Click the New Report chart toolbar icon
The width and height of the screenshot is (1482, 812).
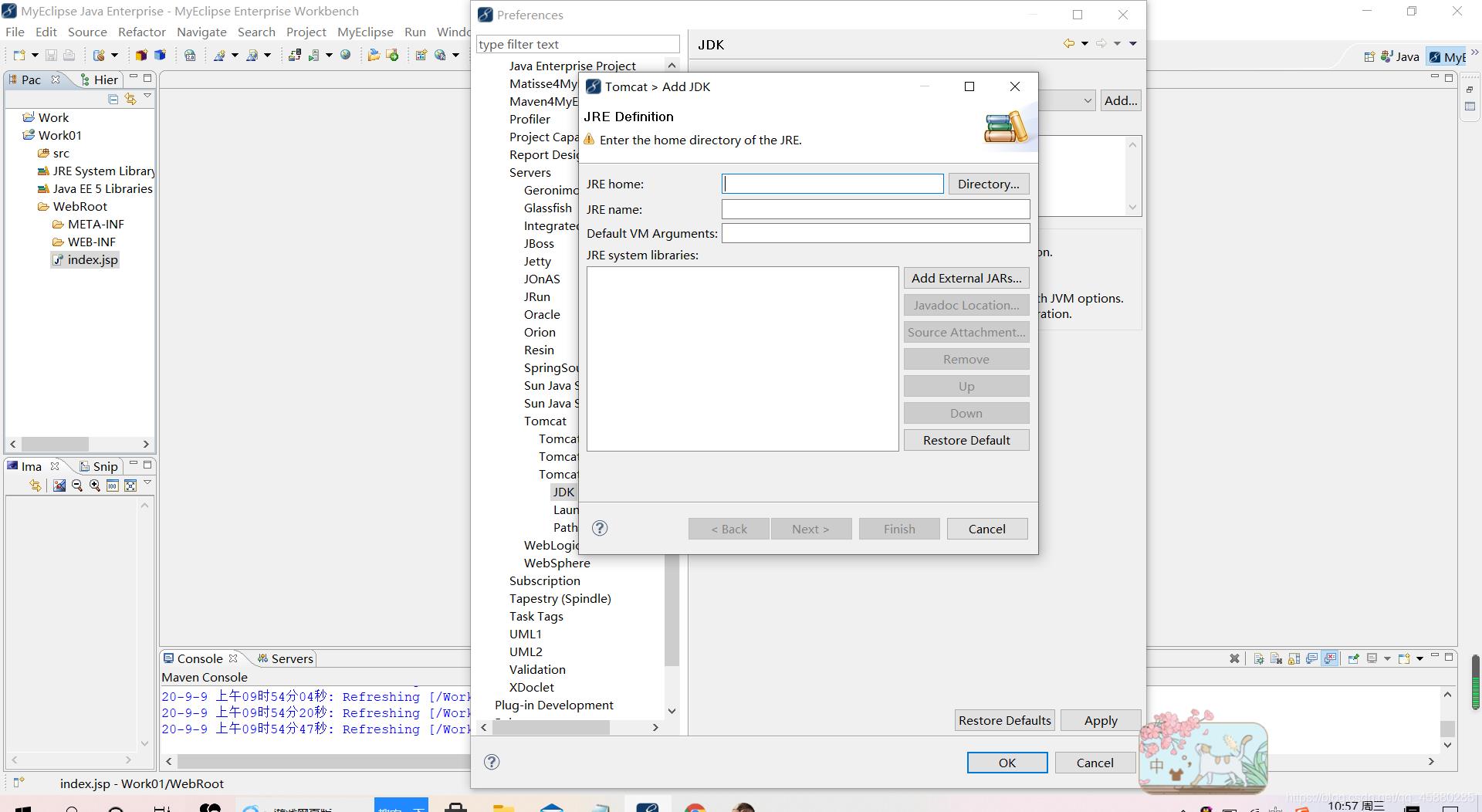[x=421, y=55]
